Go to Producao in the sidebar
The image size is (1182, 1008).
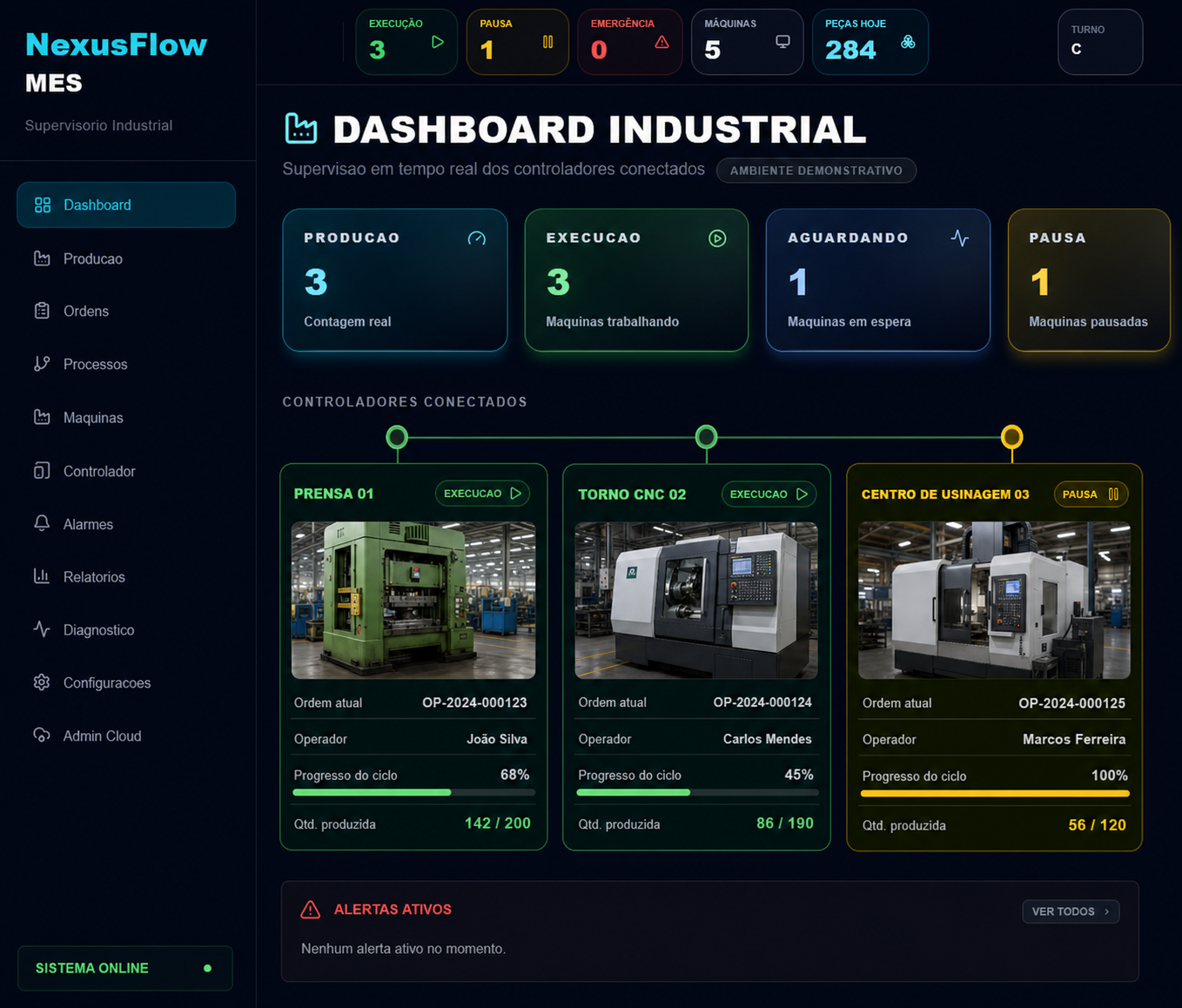[126, 259]
